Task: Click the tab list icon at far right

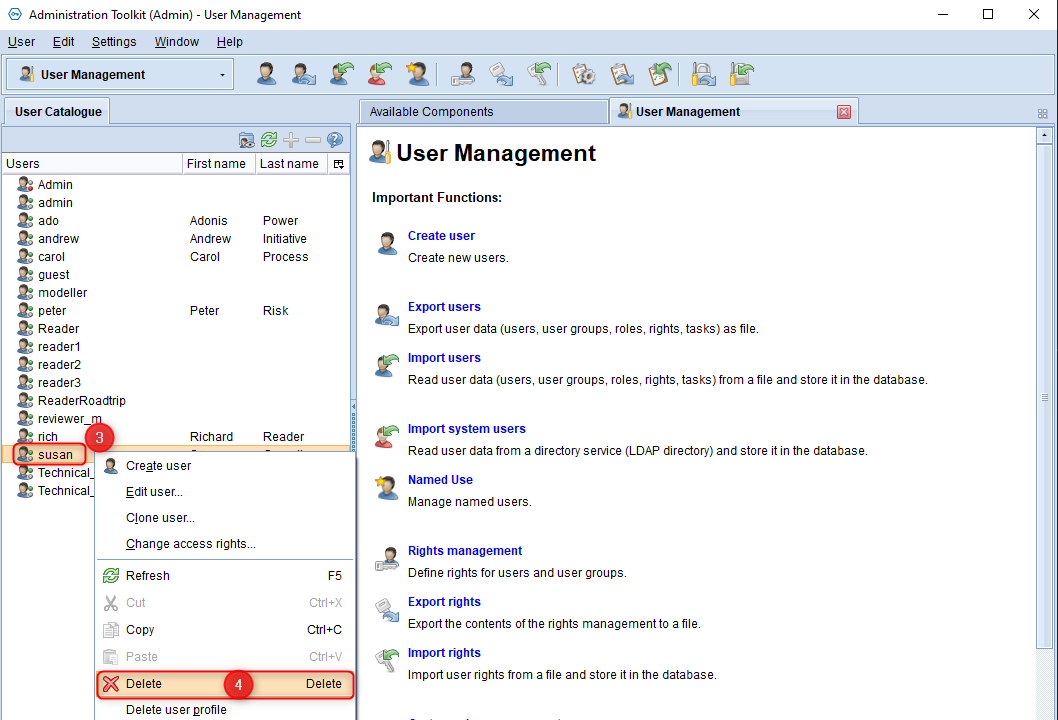Action: pyautogui.click(x=1042, y=114)
